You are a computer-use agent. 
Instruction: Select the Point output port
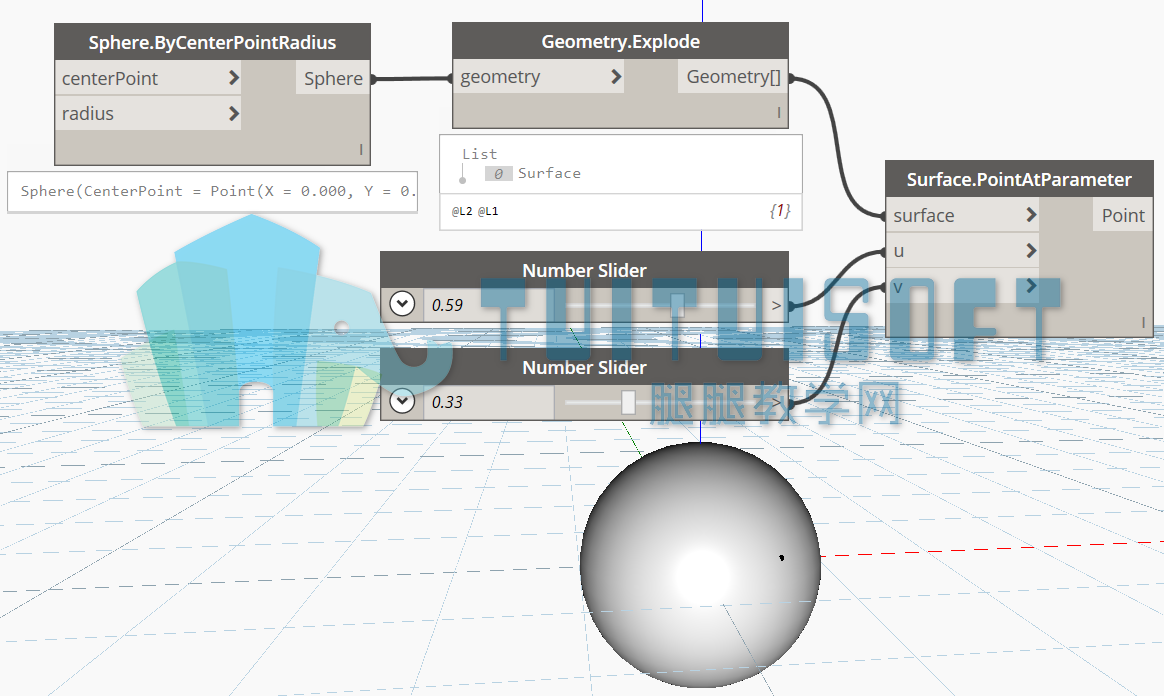click(1122, 215)
